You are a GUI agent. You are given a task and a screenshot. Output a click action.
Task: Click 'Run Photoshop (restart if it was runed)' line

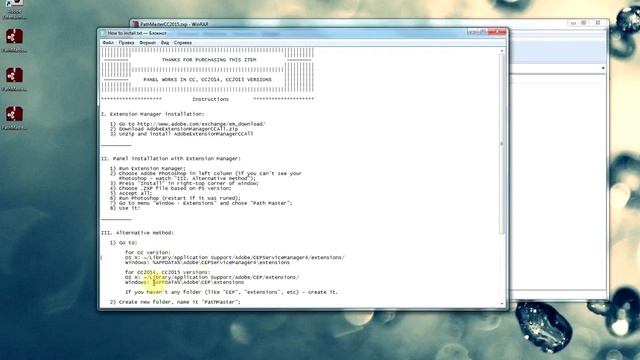(x=175, y=198)
